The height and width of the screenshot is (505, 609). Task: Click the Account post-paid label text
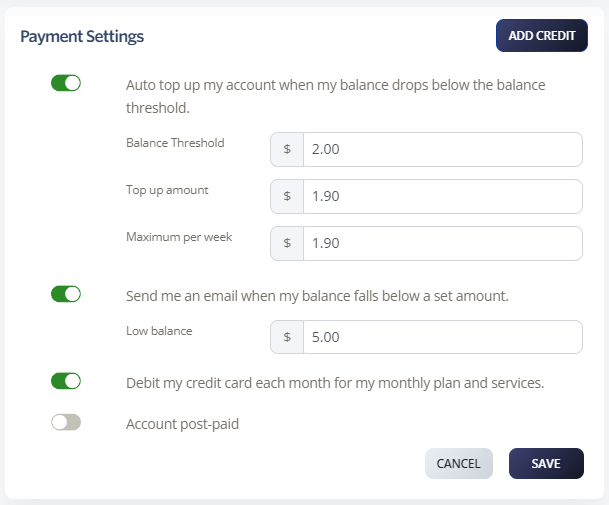[182, 424]
